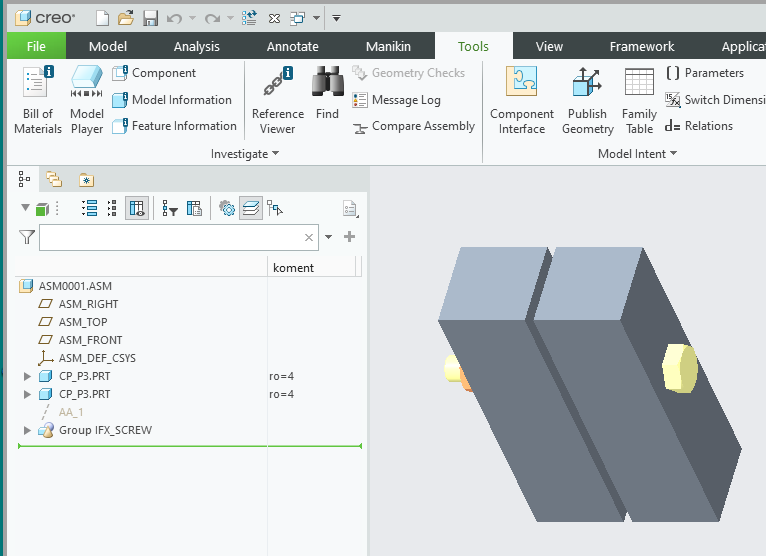
Task: Click the Save icon in quick access toolbar
Action: [x=150, y=19]
